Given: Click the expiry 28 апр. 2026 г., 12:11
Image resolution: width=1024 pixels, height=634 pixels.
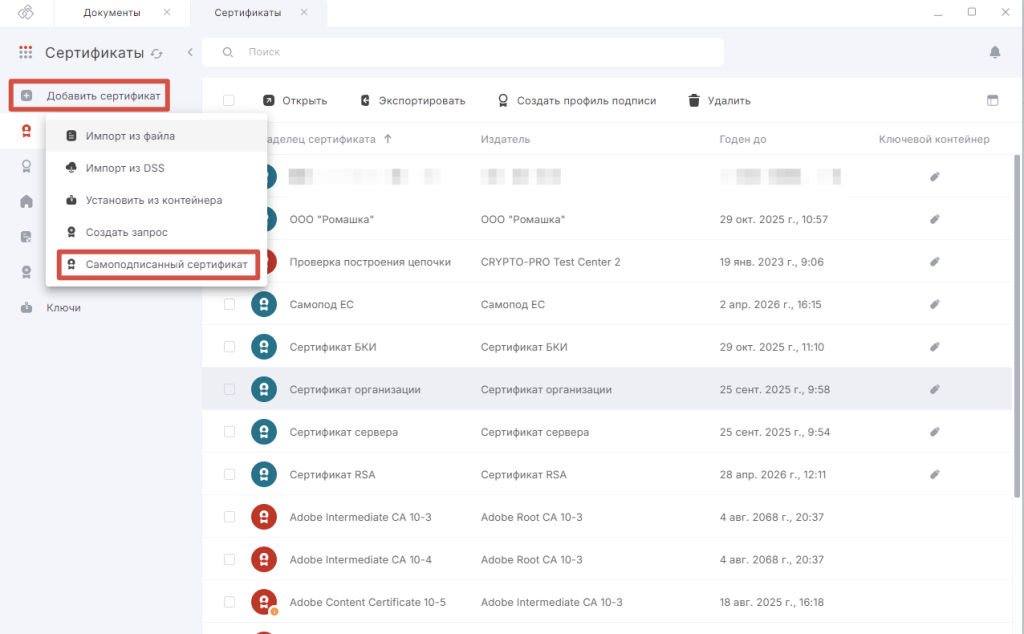Looking at the screenshot, I should click(771, 475).
